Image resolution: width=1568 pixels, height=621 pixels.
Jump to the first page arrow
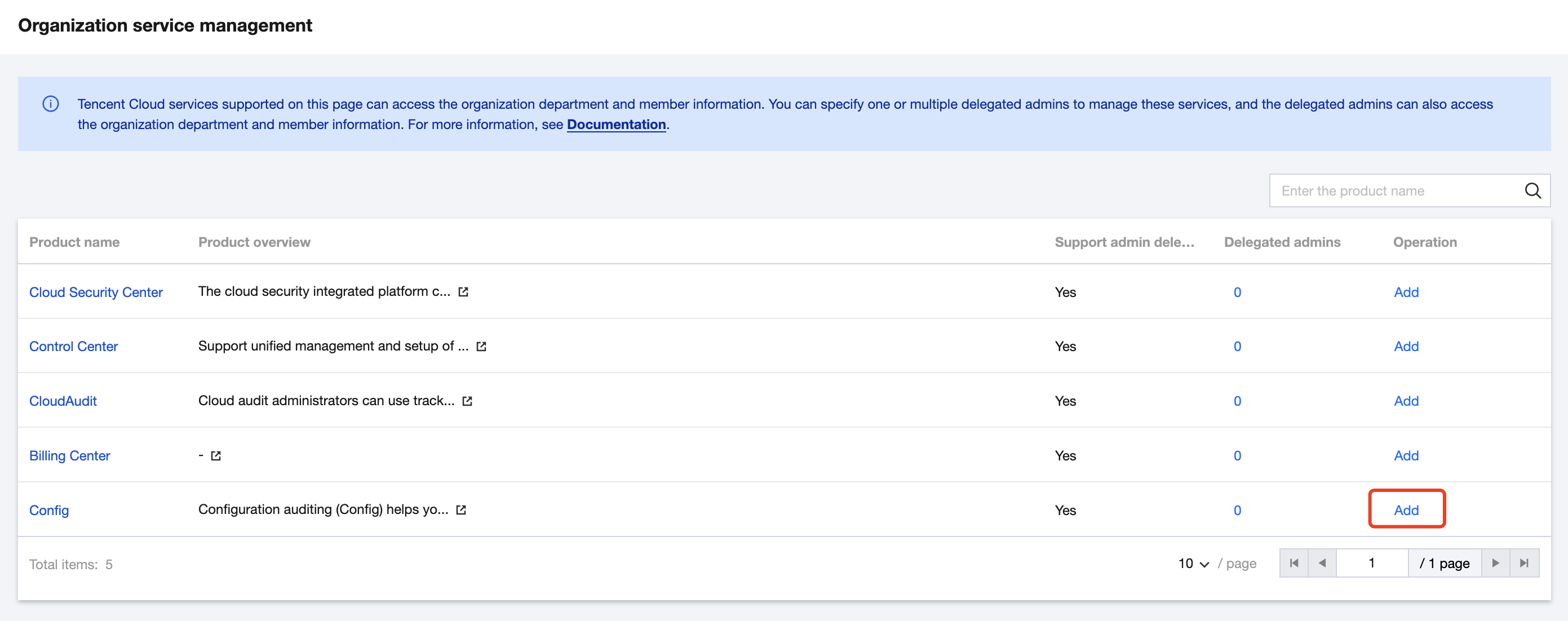(1294, 563)
